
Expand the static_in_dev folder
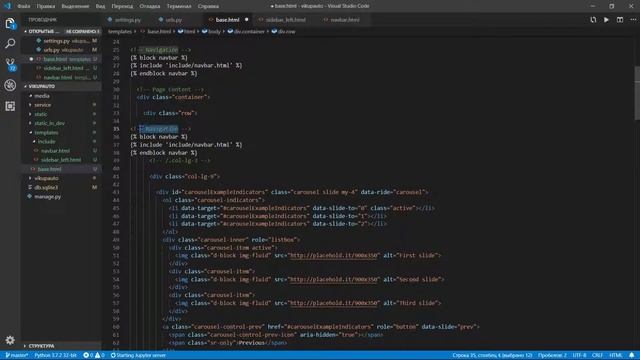pyautogui.click(x=61, y=123)
